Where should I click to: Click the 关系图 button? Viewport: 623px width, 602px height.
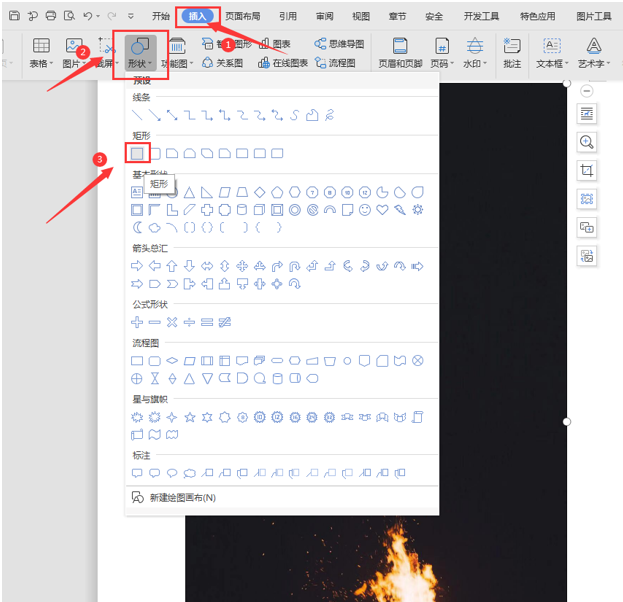click(x=223, y=63)
